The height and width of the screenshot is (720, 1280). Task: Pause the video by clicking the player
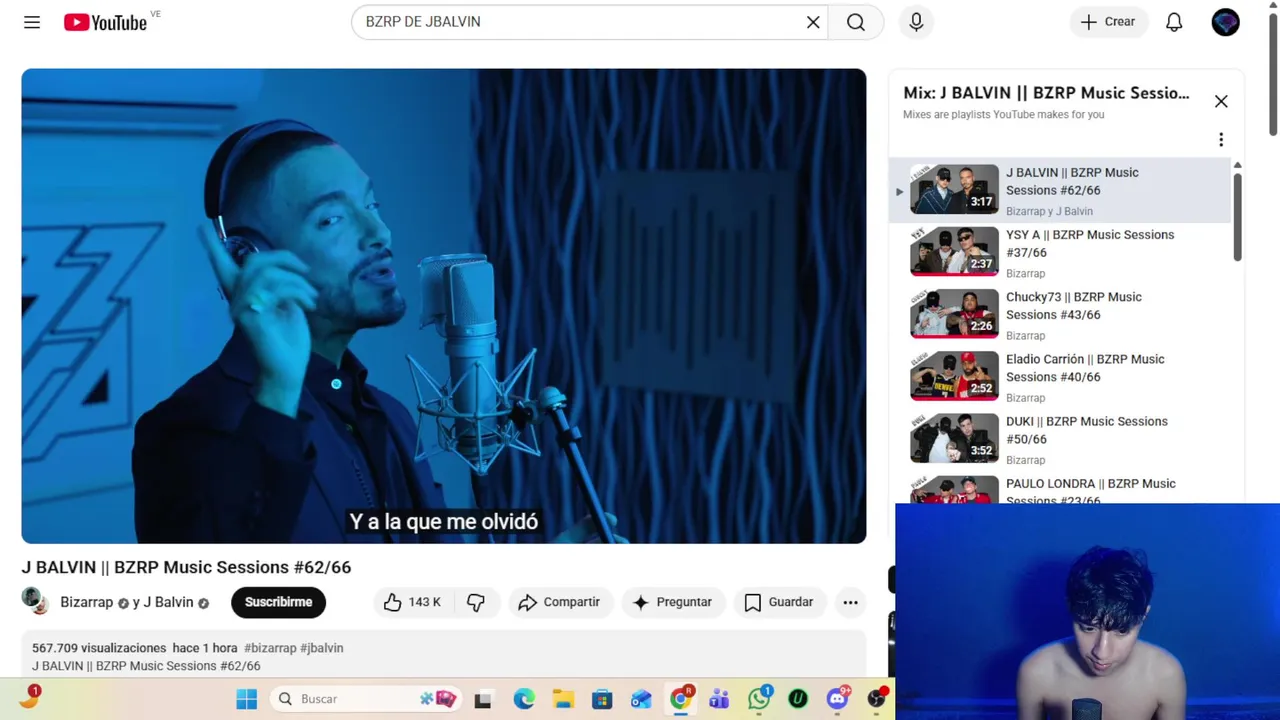pos(444,306)
